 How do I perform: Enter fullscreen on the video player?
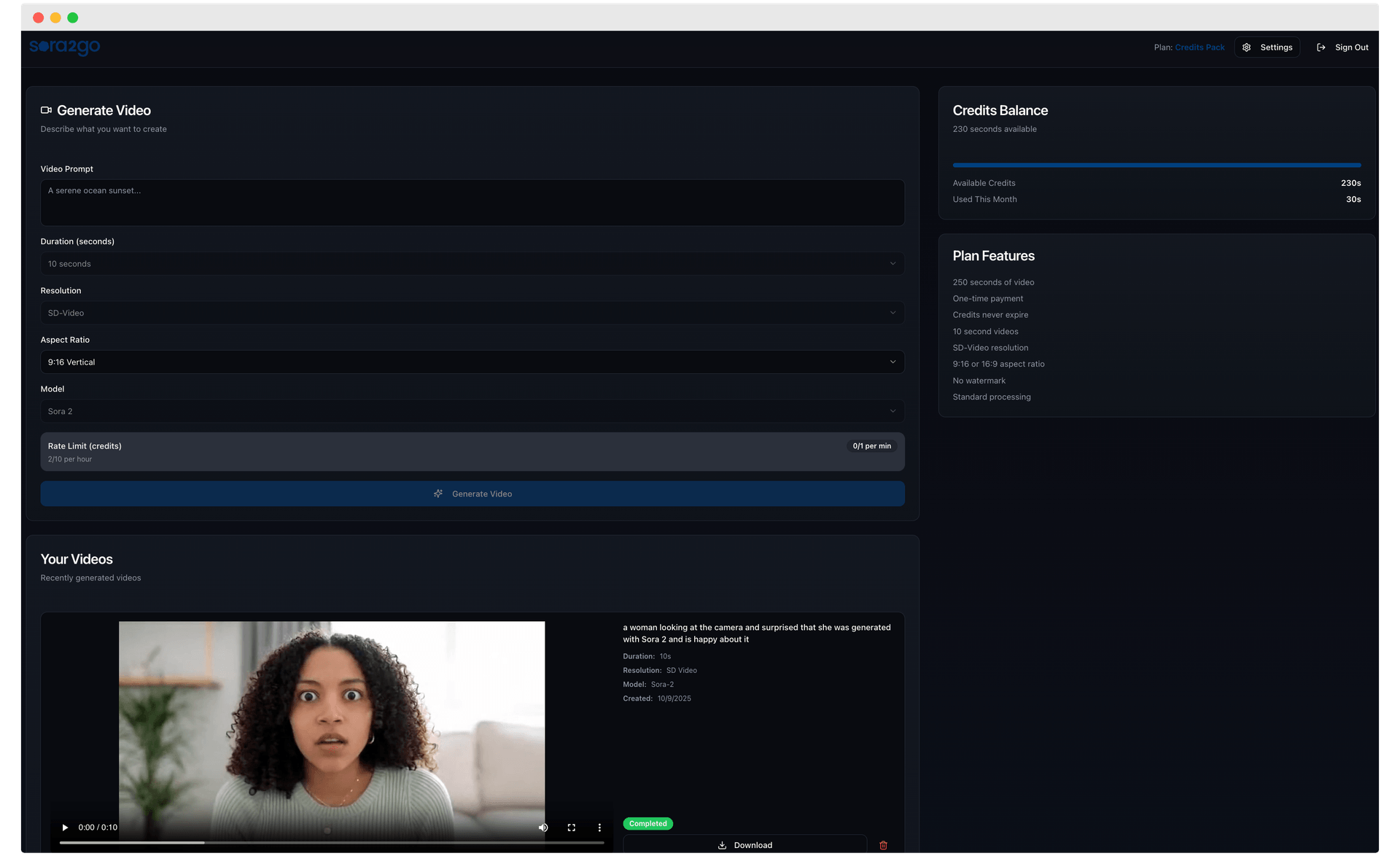[x=572, y=828]
